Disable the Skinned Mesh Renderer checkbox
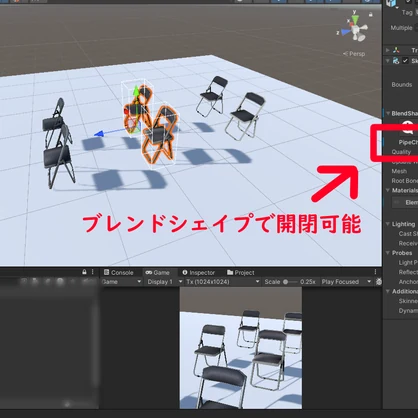Image resolution: width=418 pixels, height=418 pixels. pos(405,61)
